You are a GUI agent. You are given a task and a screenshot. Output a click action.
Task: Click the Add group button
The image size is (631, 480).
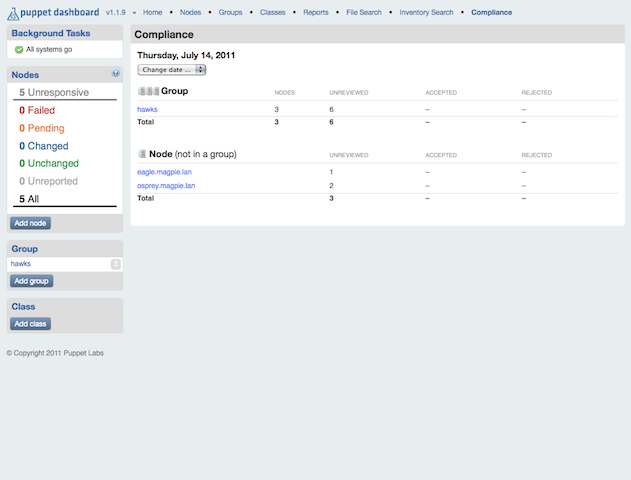(31, 281)
